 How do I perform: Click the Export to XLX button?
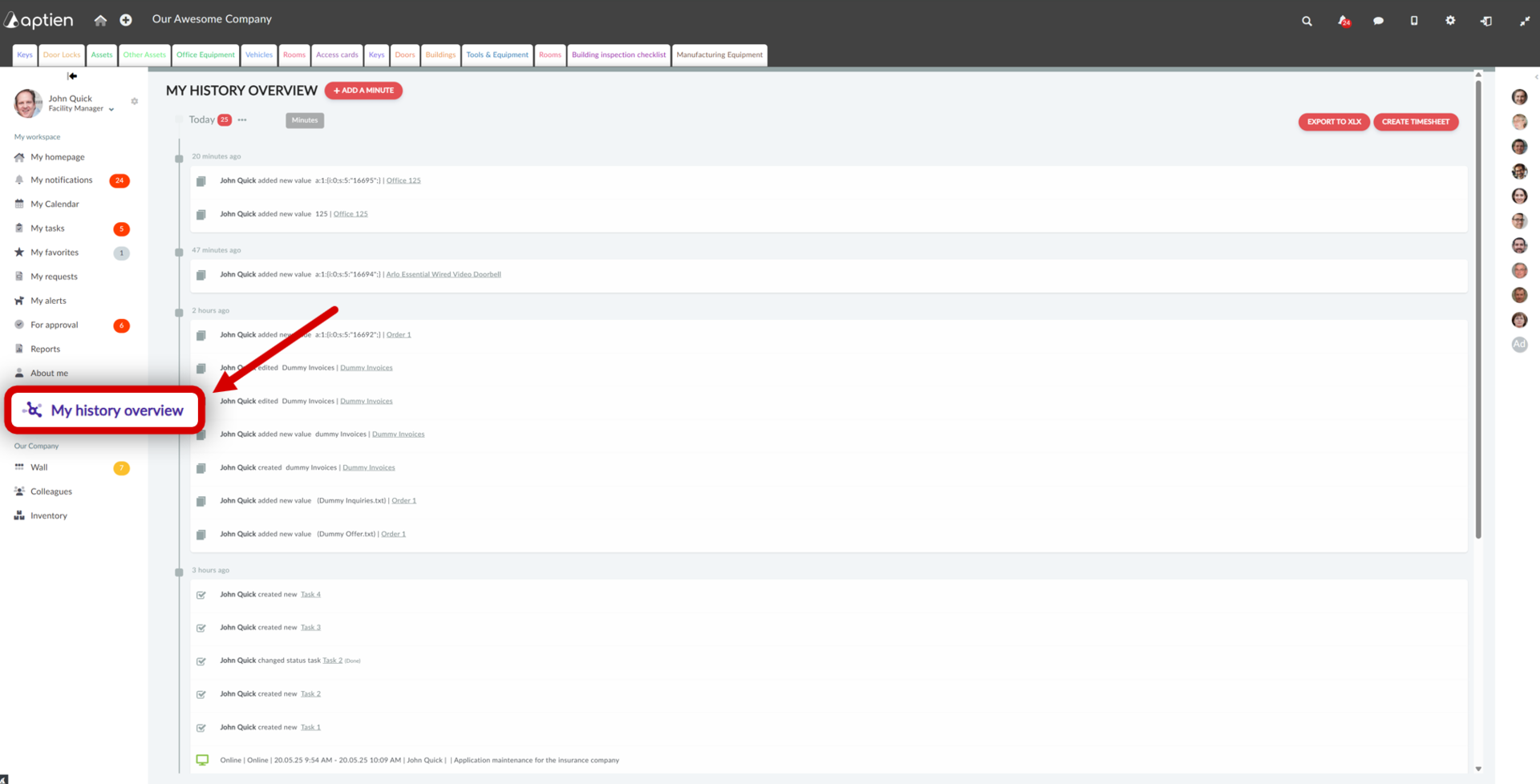(x=1334, y=122)
